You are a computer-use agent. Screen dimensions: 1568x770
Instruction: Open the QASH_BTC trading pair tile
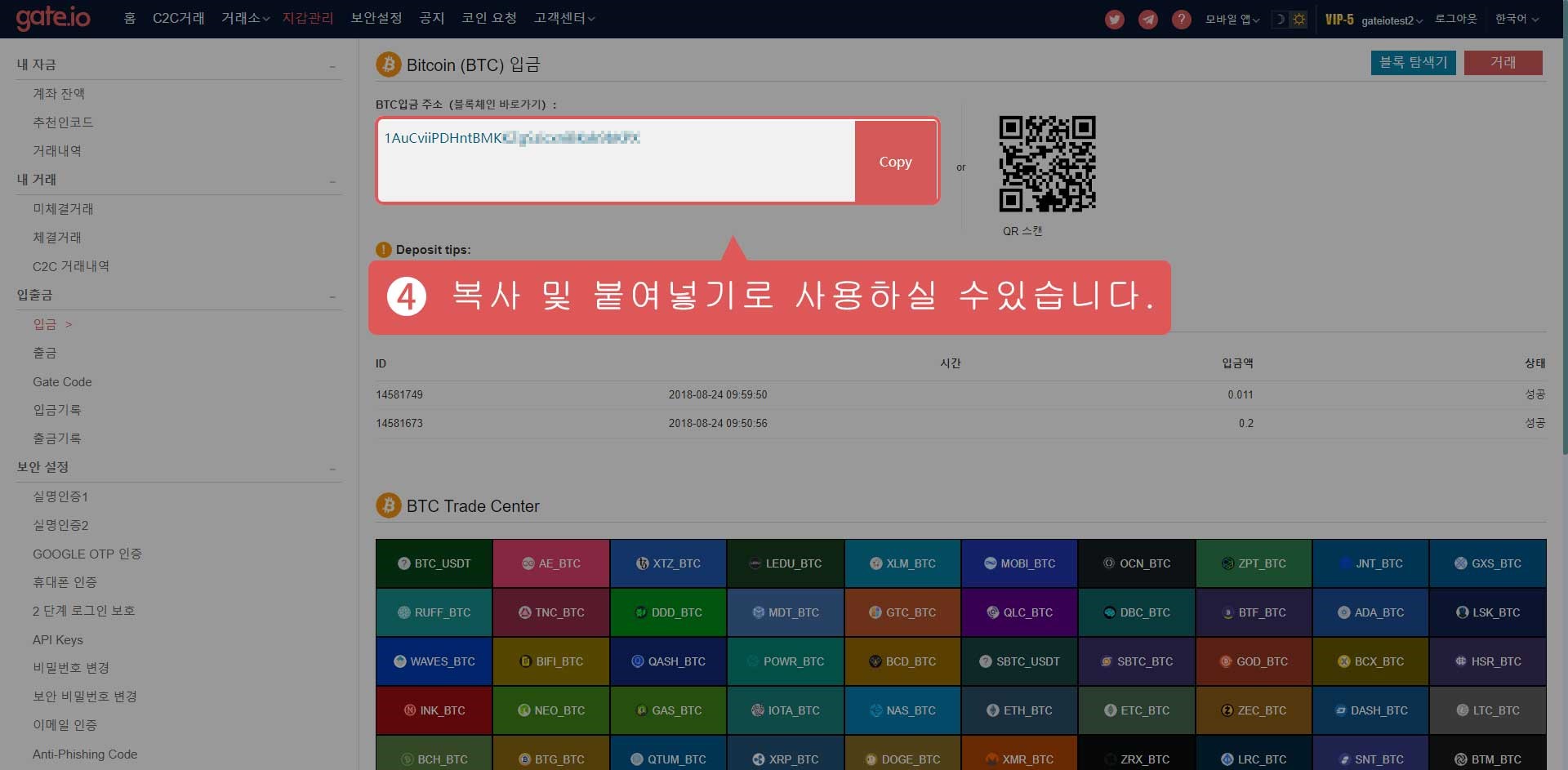tap(668, 661)
